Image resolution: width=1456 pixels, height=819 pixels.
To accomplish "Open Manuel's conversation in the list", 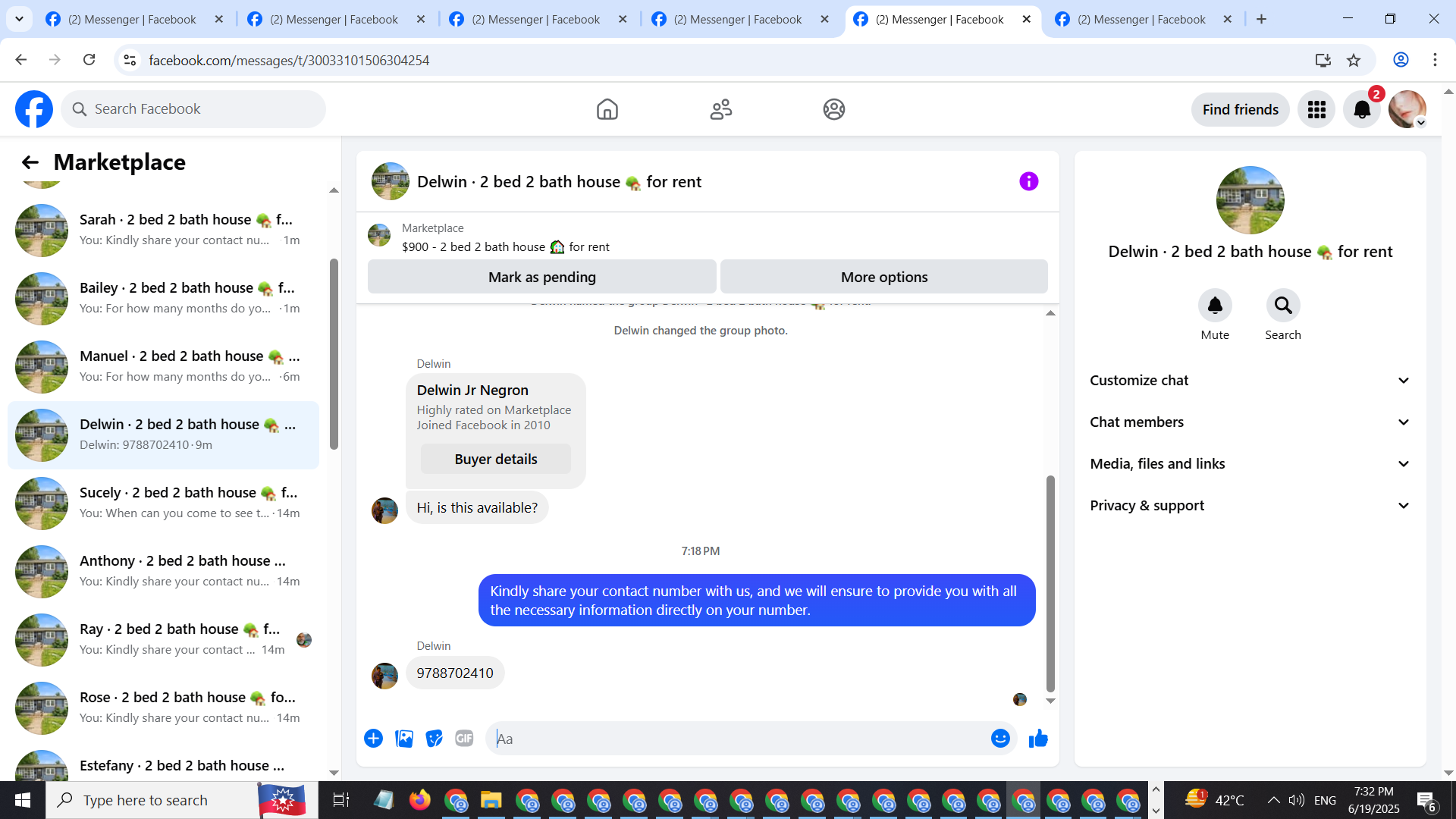I will [163, 367].
